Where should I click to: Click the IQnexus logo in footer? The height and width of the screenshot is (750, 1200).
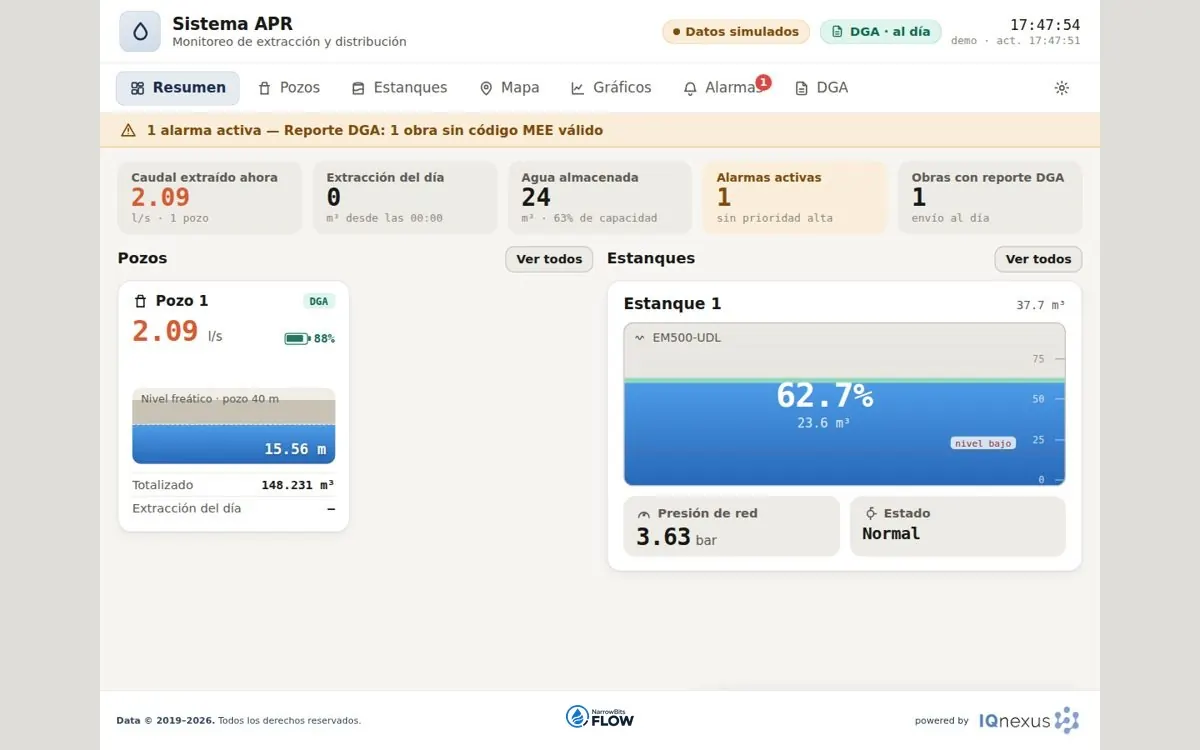1029,720
